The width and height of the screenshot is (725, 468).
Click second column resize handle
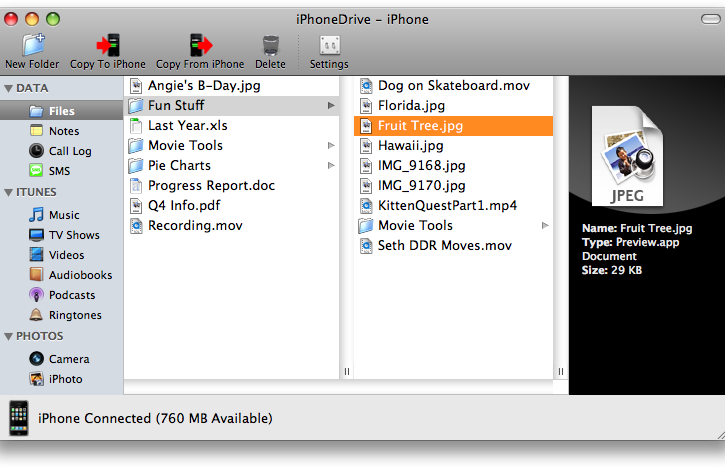(x=561, y=371)
